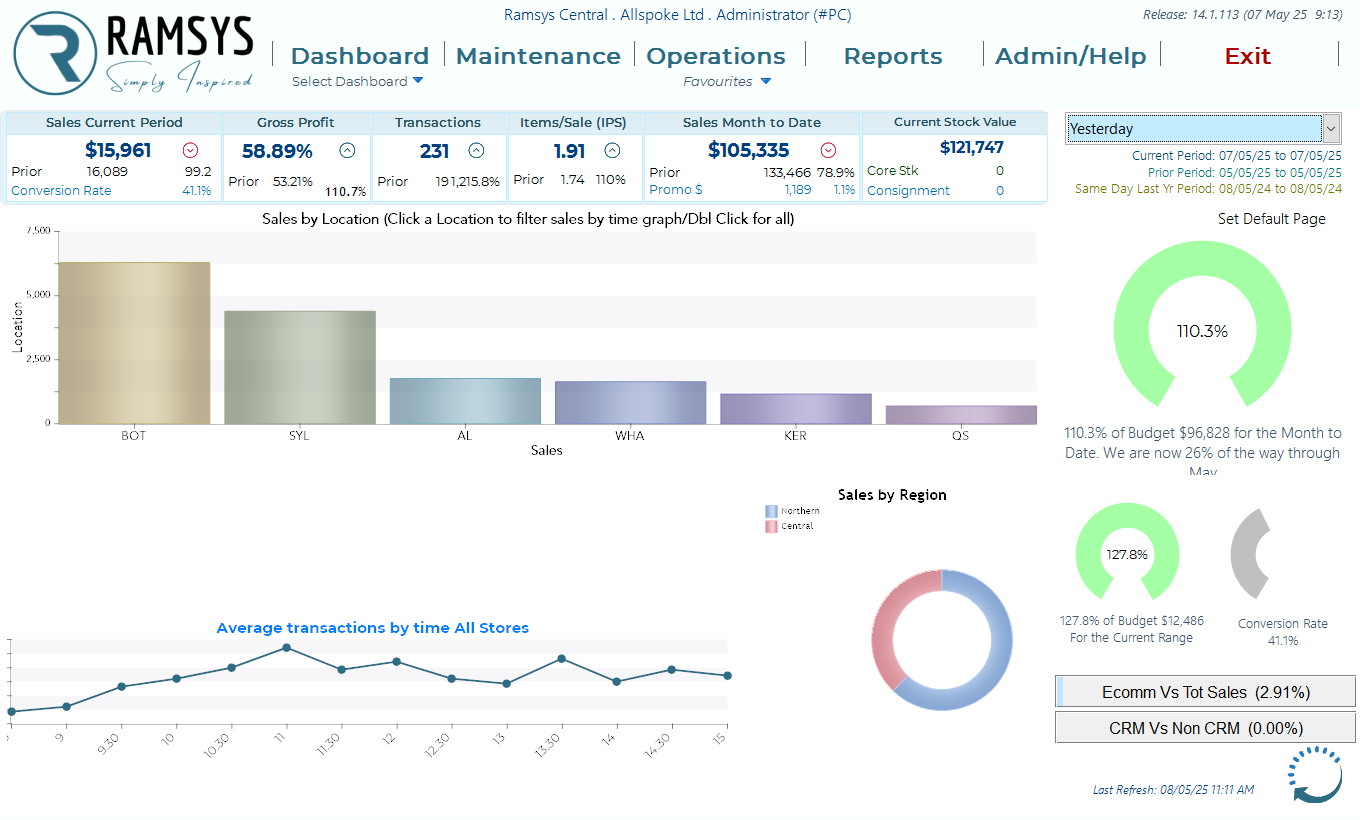Image resolution: width=1360 pixels, height=820 pixels.
Task: Click Average transactions by time All Stores title
Action: click(373, 628)
